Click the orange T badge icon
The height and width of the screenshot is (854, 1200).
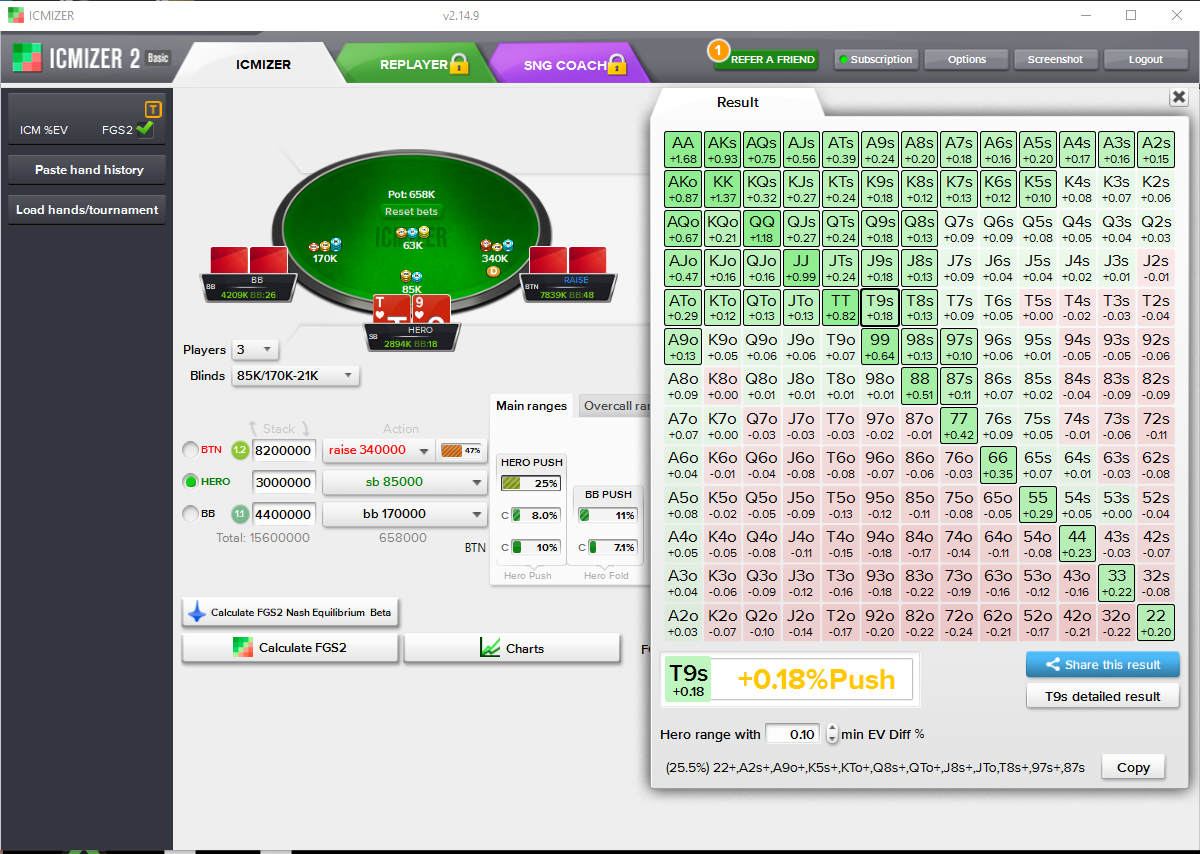coord(153,110)
